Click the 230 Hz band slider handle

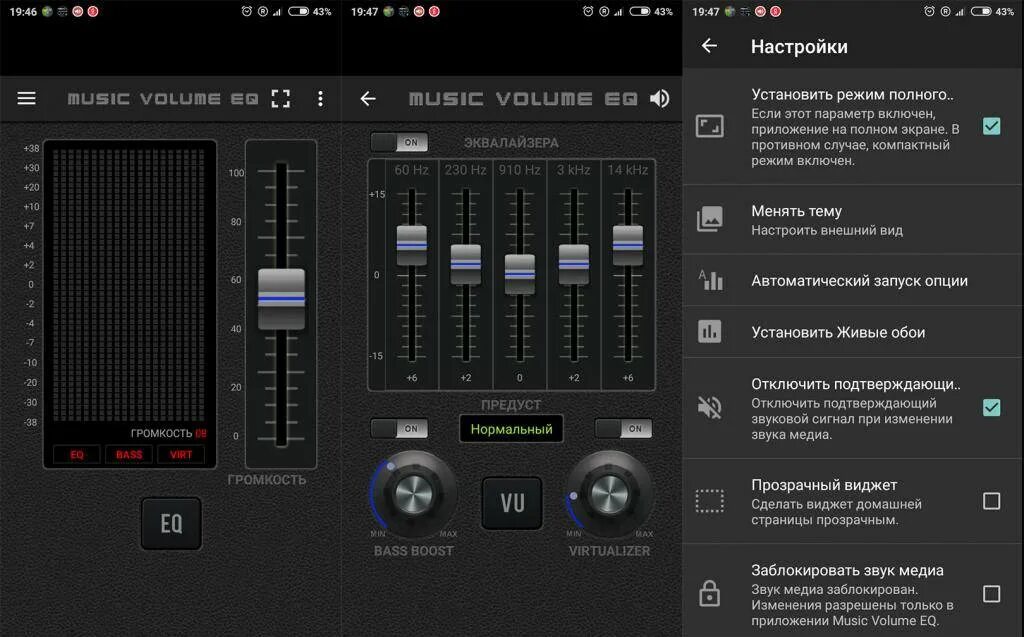466,264
